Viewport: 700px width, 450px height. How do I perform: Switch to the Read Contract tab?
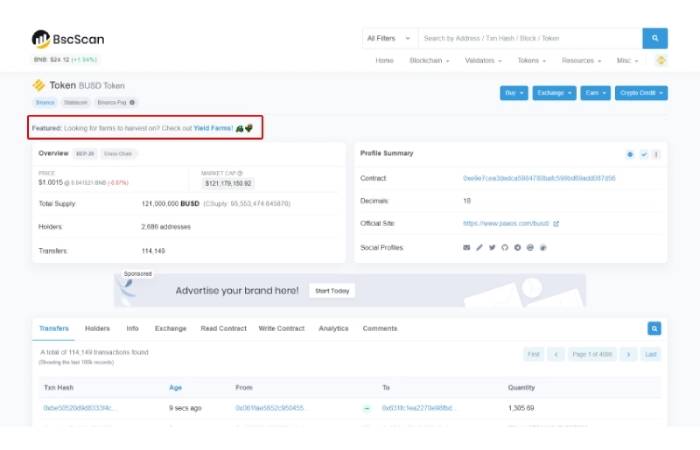(x=223, y=329)
